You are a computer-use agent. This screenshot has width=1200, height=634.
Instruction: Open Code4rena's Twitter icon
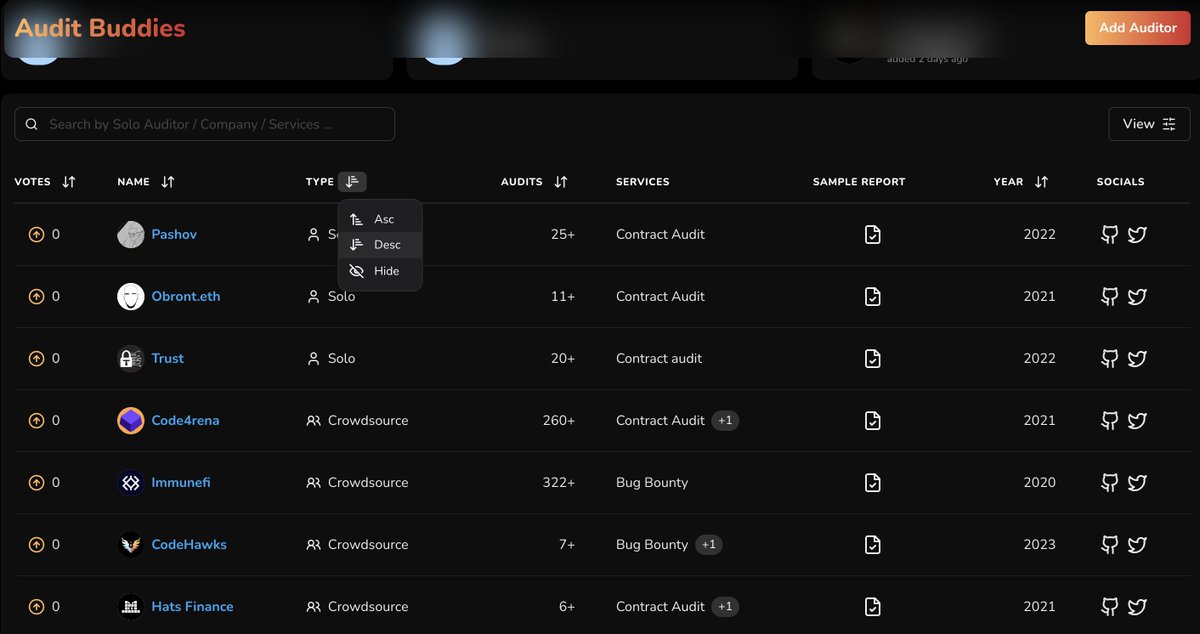pos(1137,421)
